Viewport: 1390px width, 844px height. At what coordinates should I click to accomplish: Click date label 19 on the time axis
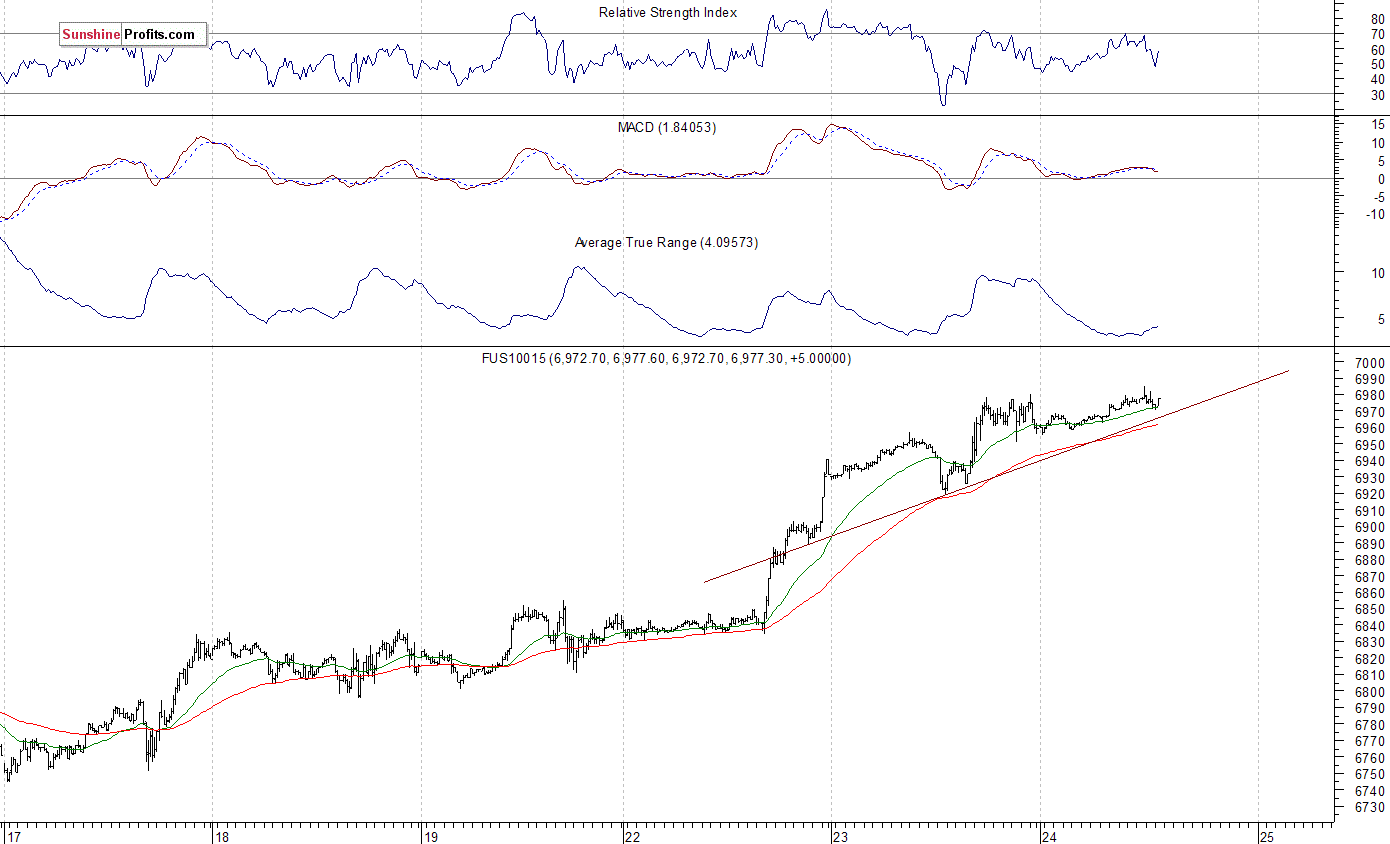point(431,836)
